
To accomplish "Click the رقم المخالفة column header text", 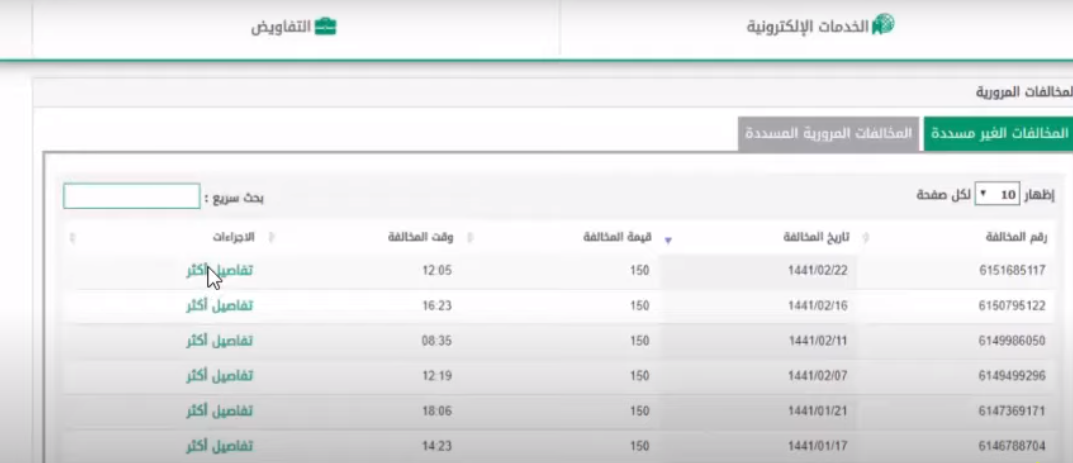I will (1016, 238).
